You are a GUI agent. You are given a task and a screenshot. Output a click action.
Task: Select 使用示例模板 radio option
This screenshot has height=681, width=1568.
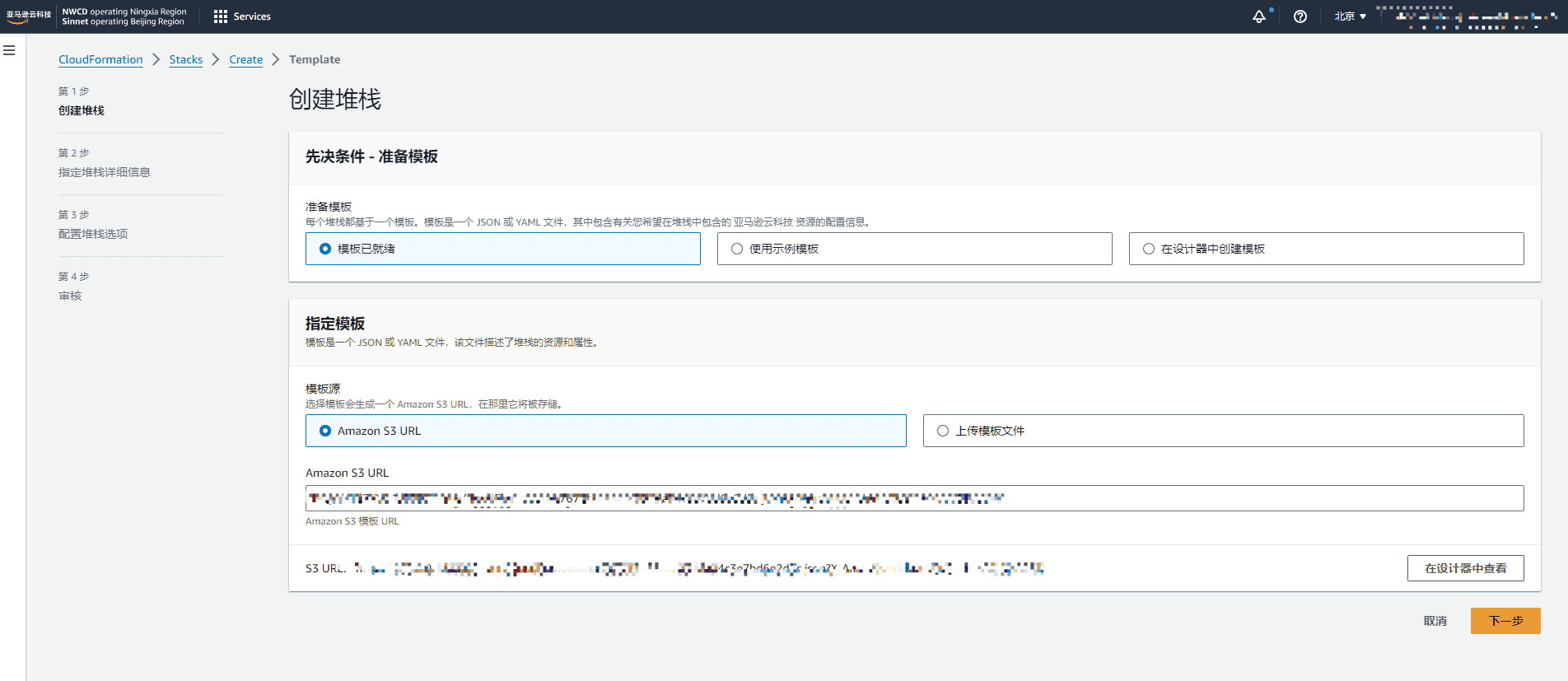click(915, 249)
